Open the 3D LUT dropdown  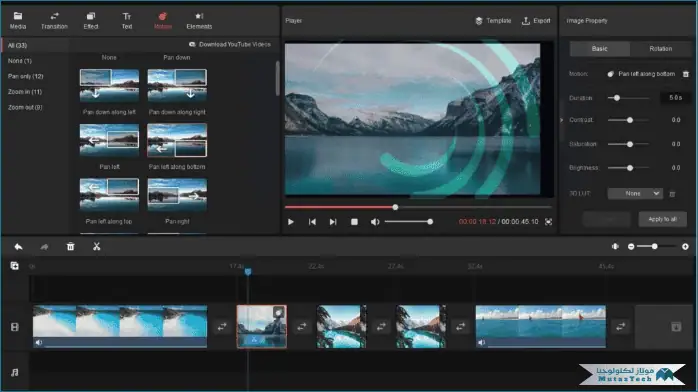coord(635,194)
